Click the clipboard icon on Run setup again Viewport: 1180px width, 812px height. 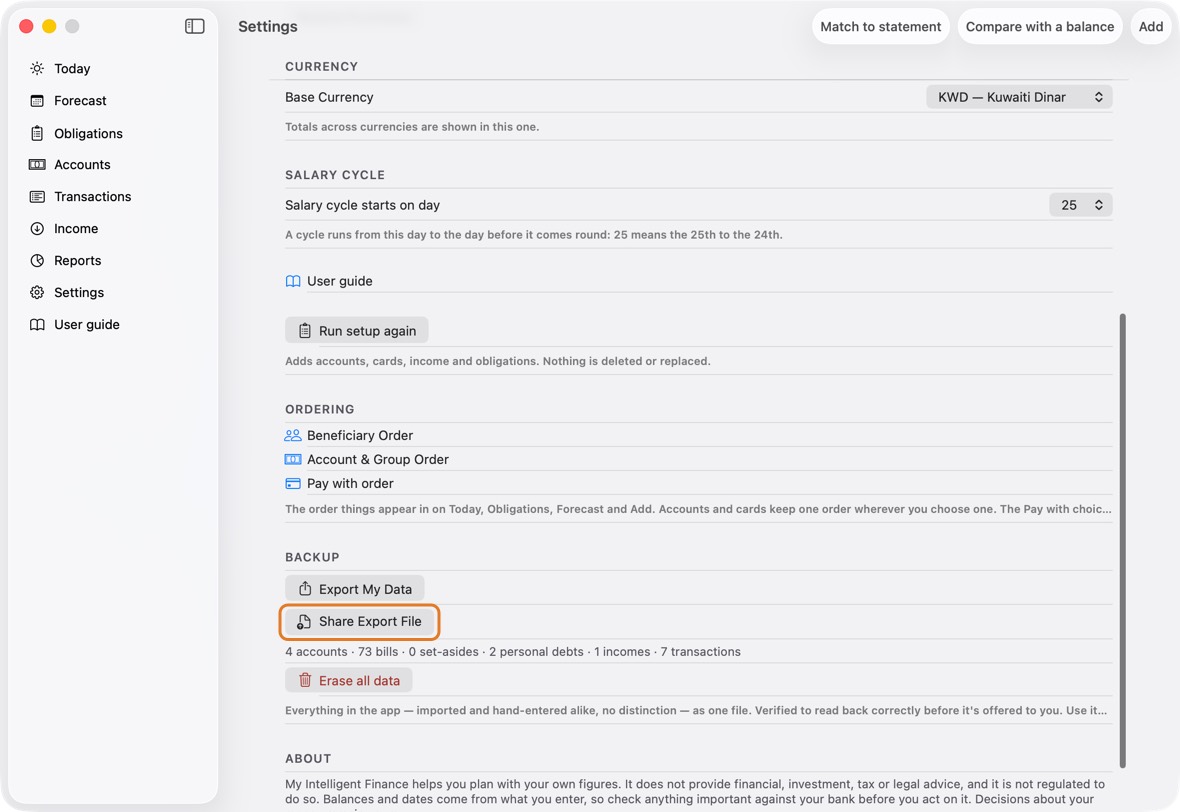pos(305,331)
